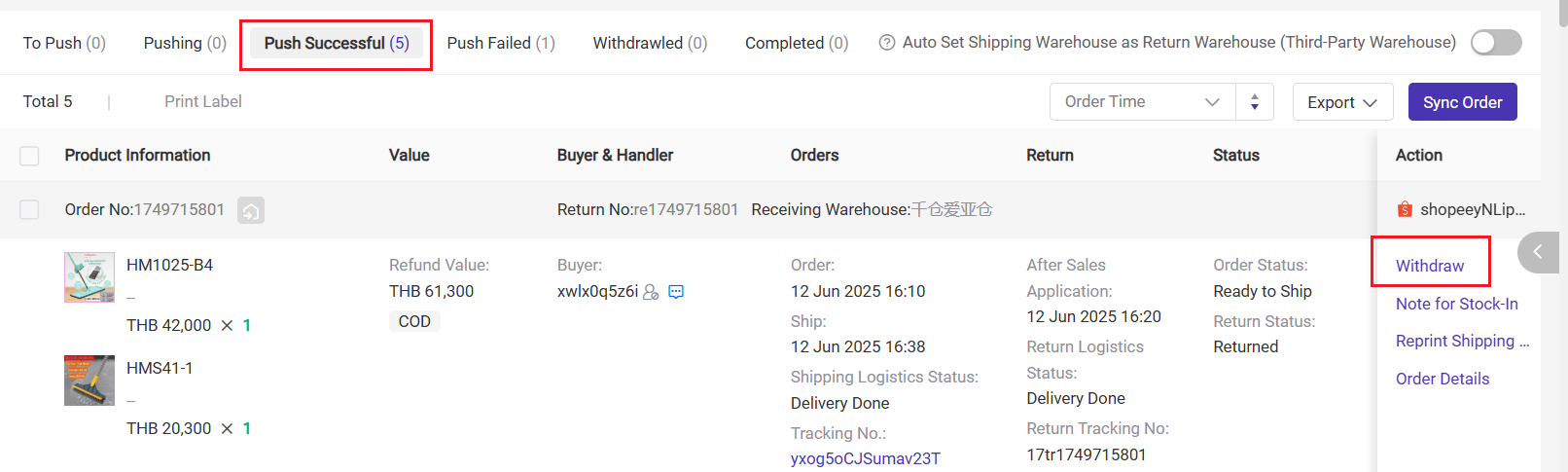
Task: Open the Order Time sort dropdown
Action: (1143, 102)
